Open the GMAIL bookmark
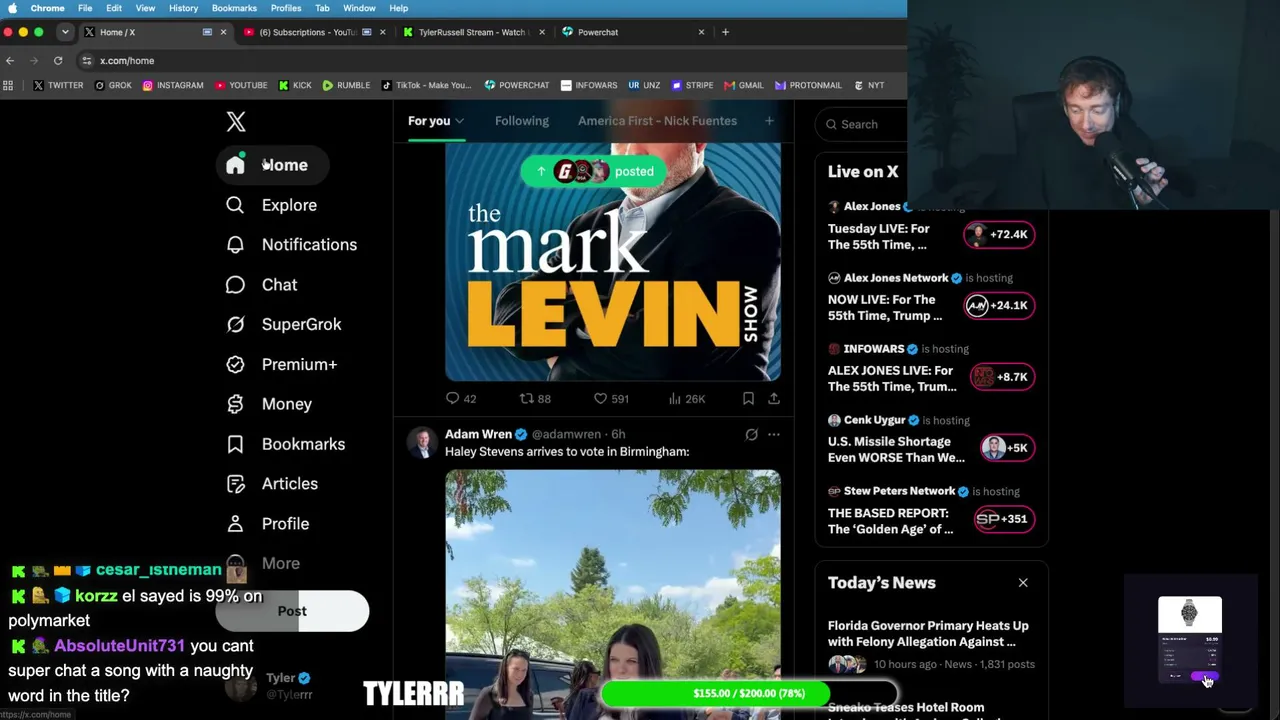 pyautogui.click(x=743, y=86)
